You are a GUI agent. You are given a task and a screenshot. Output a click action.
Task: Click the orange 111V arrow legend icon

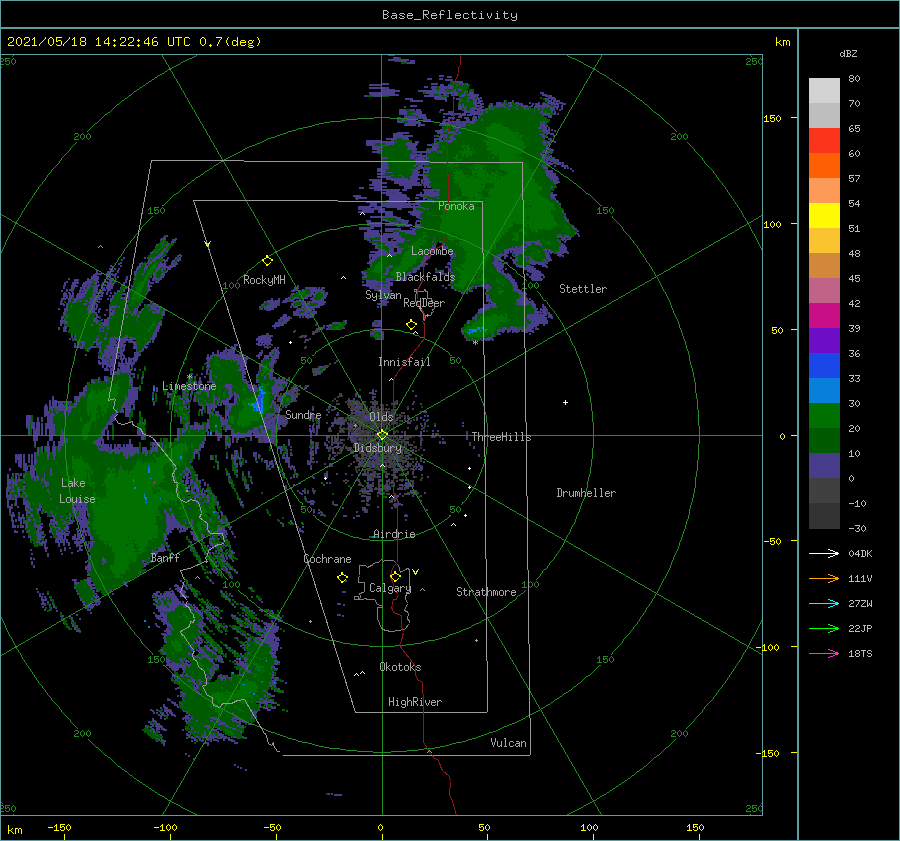click(x=824, y=579)
